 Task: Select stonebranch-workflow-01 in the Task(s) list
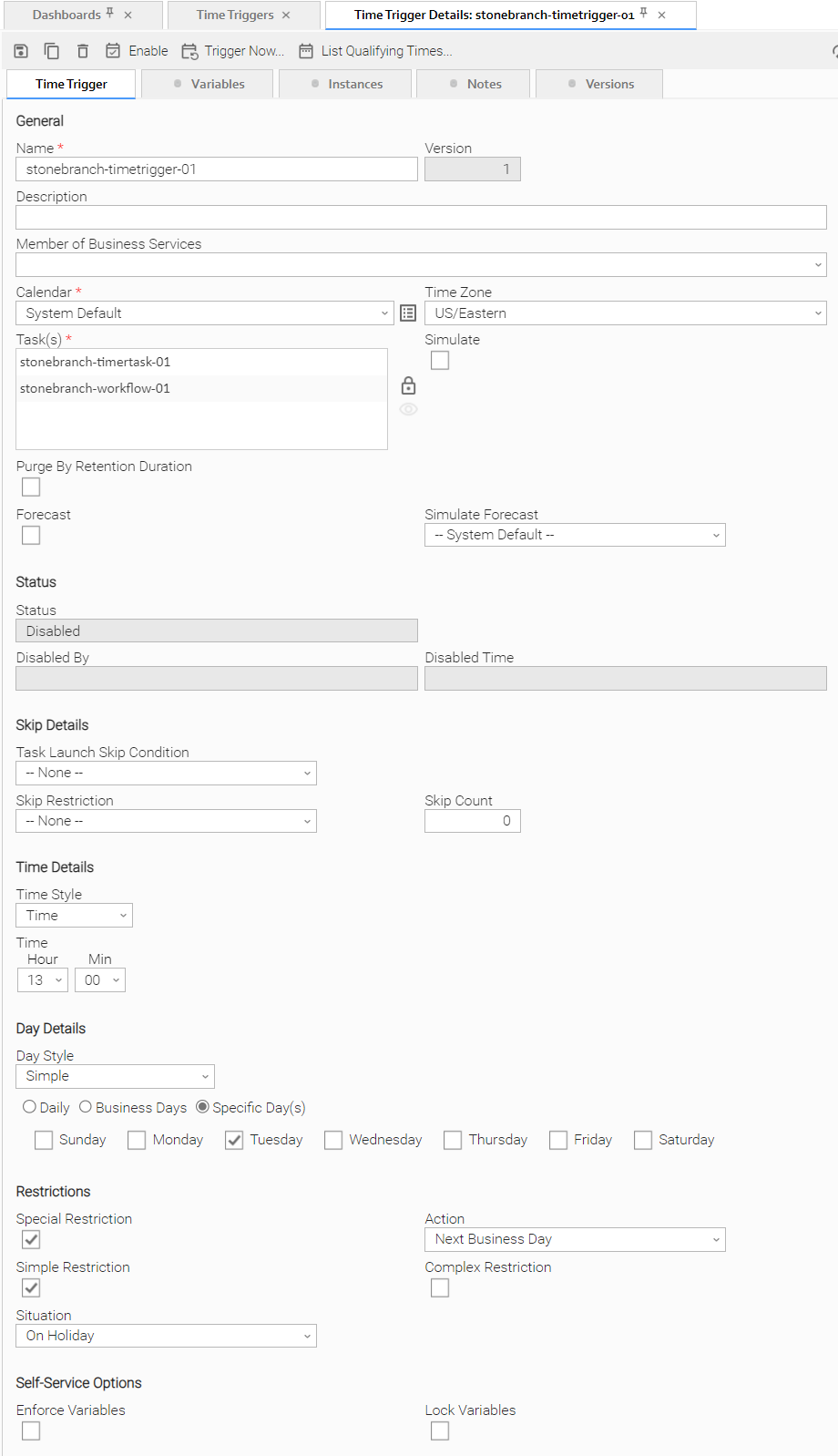tap(95, 388)
